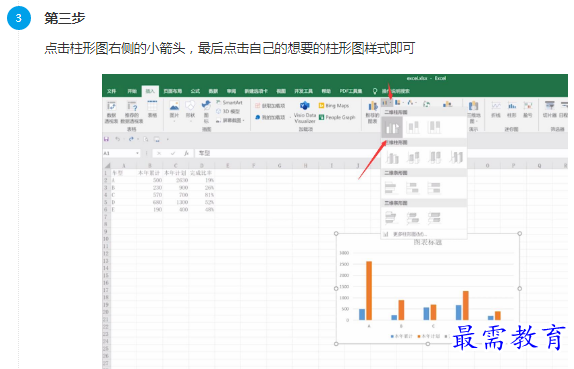The image size is (574, 369).
Task: Switch to the 数据 (Data) tab
Action: pos(213,91)
